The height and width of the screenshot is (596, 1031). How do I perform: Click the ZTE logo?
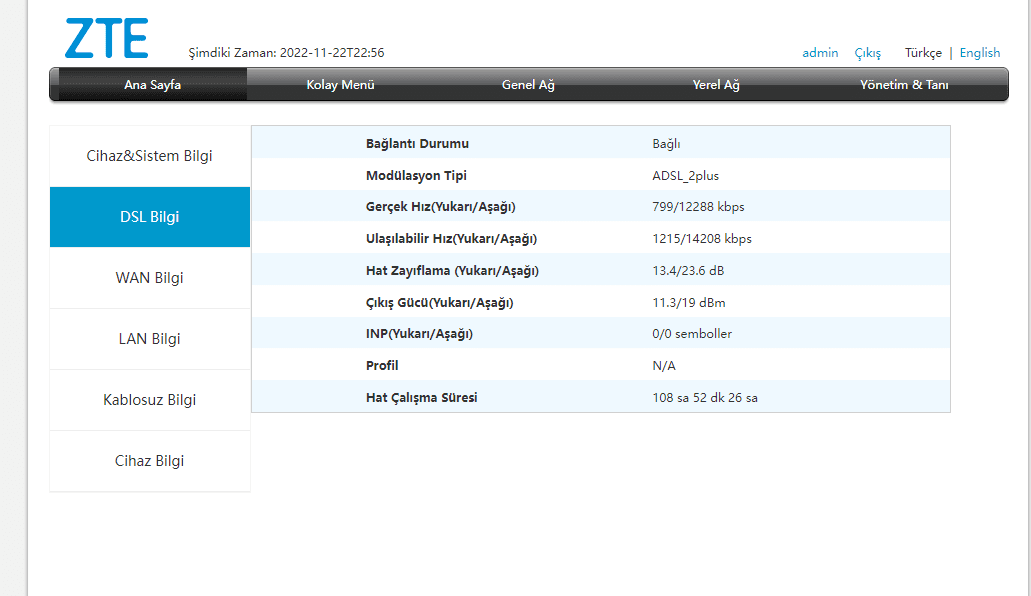(106, 38)
